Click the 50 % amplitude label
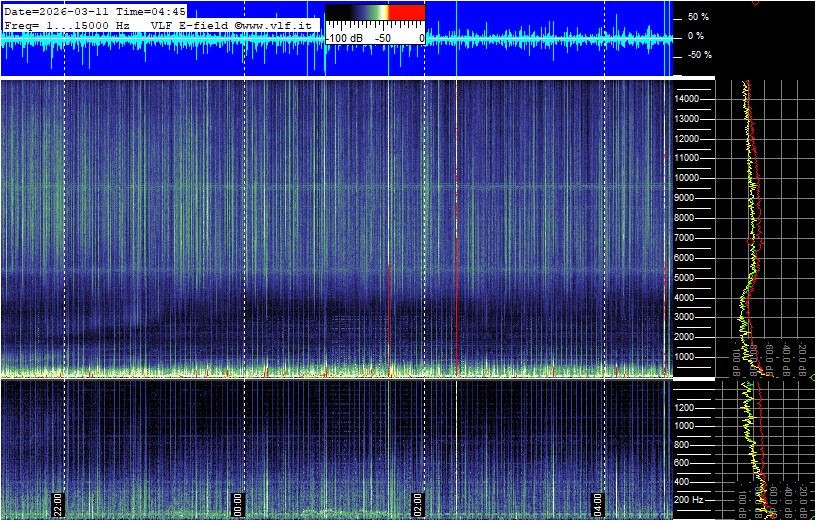The image size is (816, 521). 697,17
